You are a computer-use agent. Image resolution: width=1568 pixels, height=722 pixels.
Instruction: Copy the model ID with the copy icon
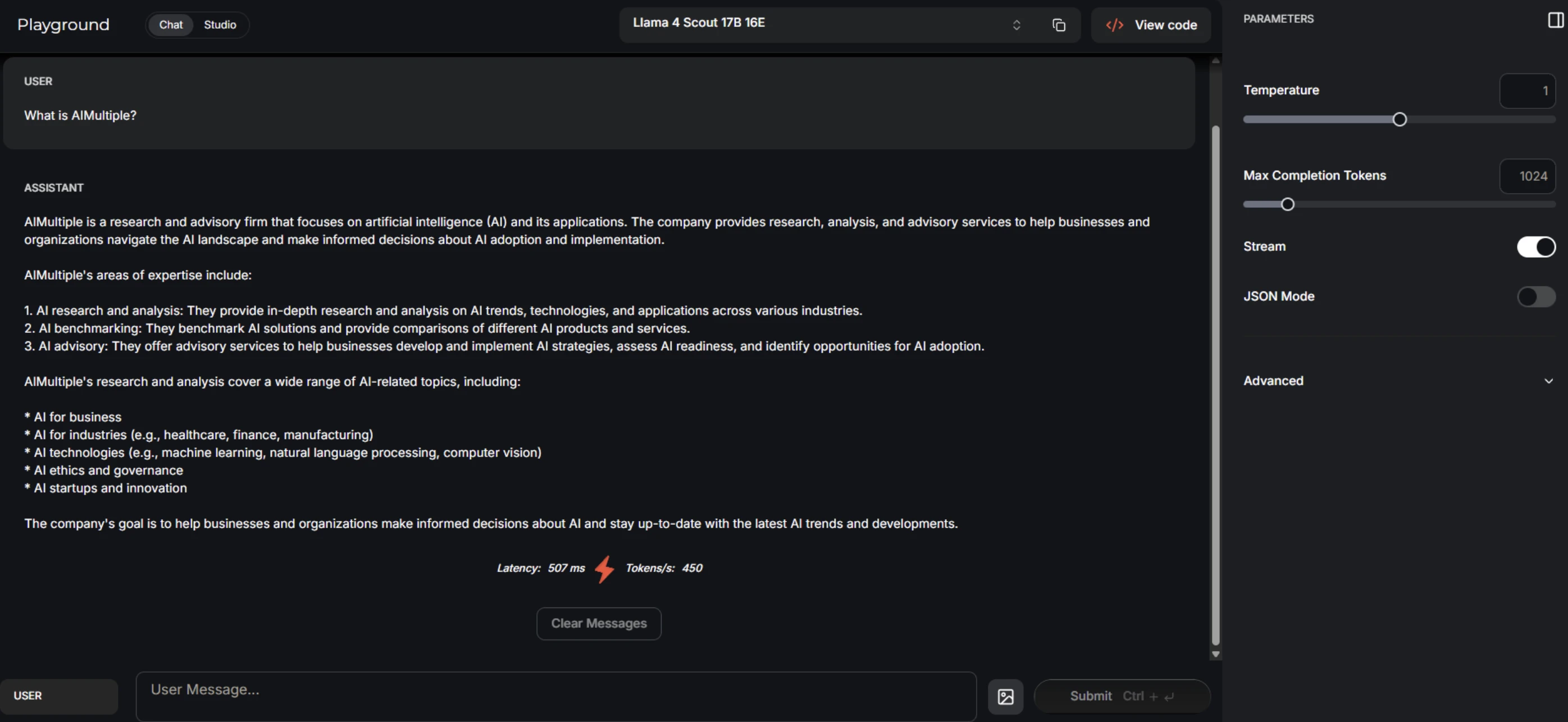[x=1059, y=25]
